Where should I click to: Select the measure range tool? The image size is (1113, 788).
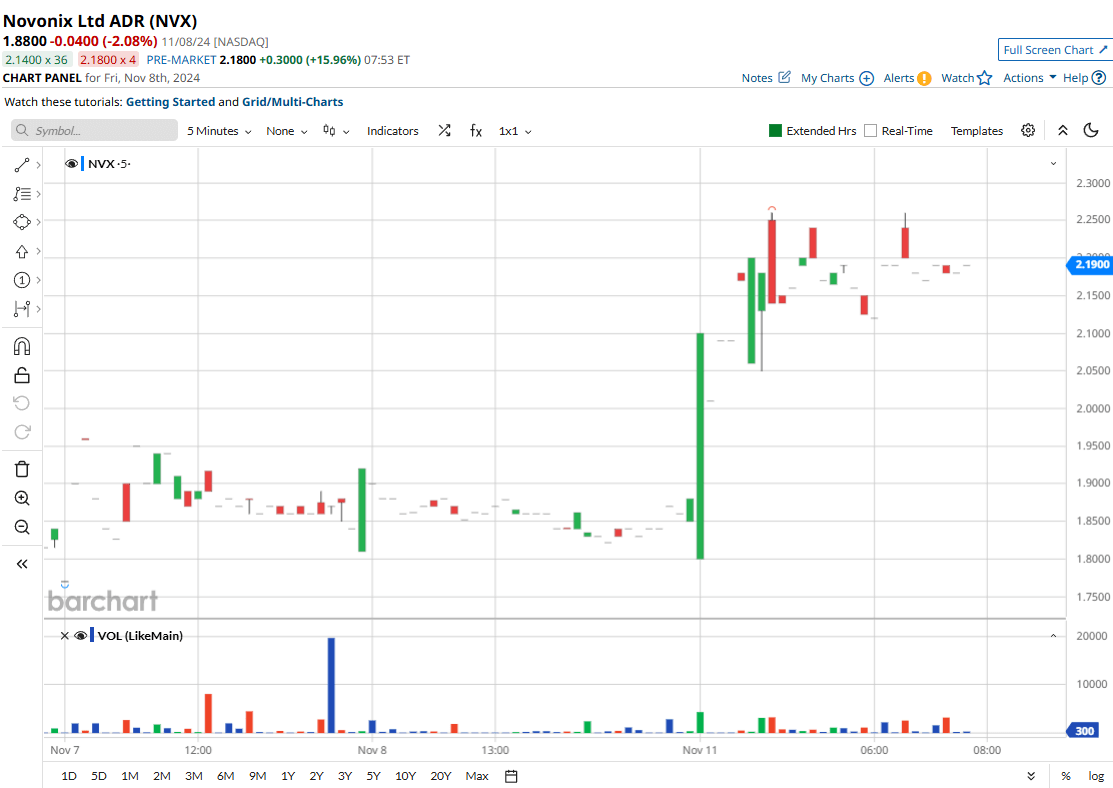coord(22,309)
